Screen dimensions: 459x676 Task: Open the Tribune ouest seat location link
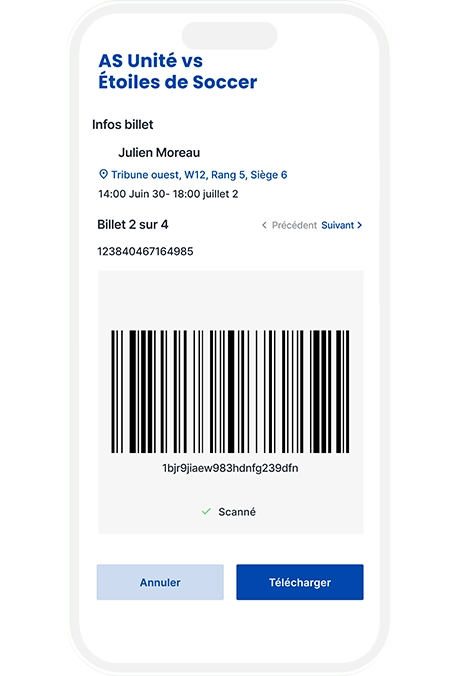[199, 175]
